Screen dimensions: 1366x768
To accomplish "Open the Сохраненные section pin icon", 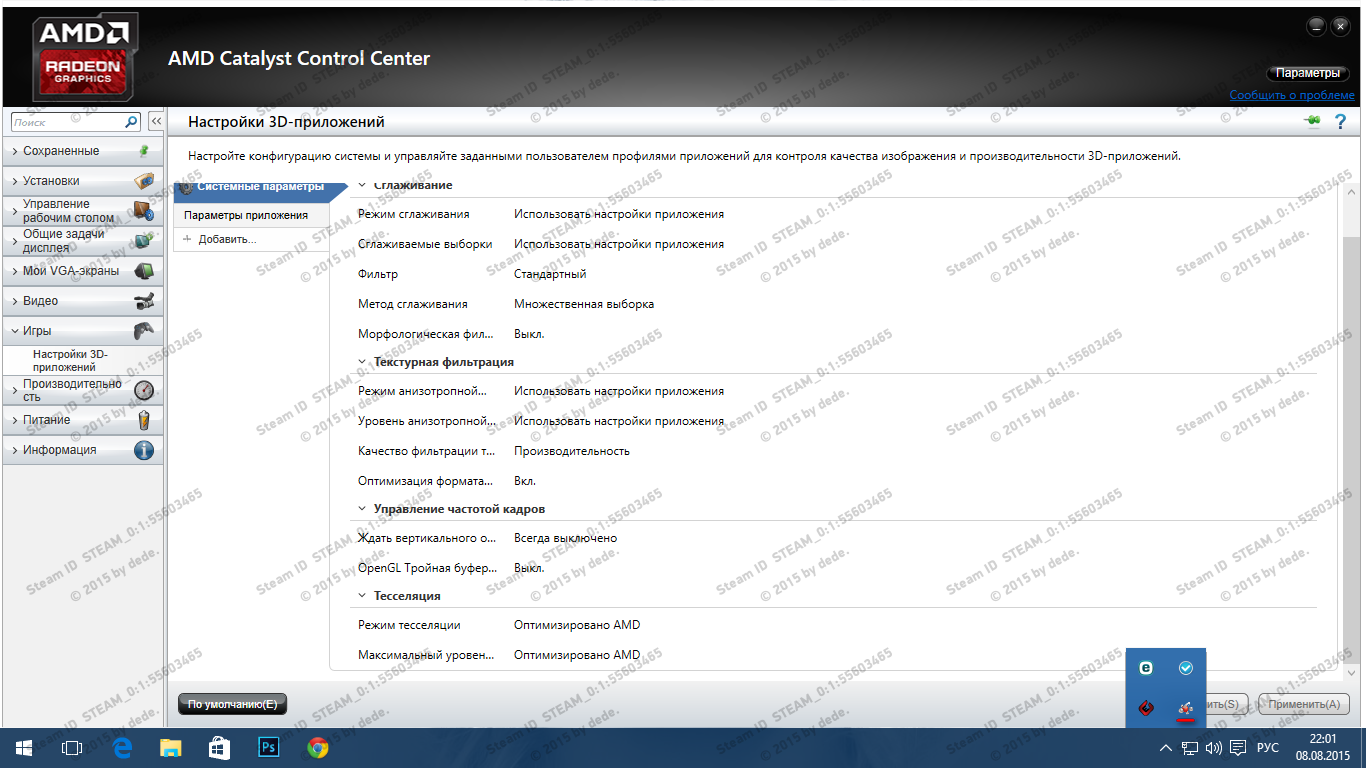I will click(144, 151).
